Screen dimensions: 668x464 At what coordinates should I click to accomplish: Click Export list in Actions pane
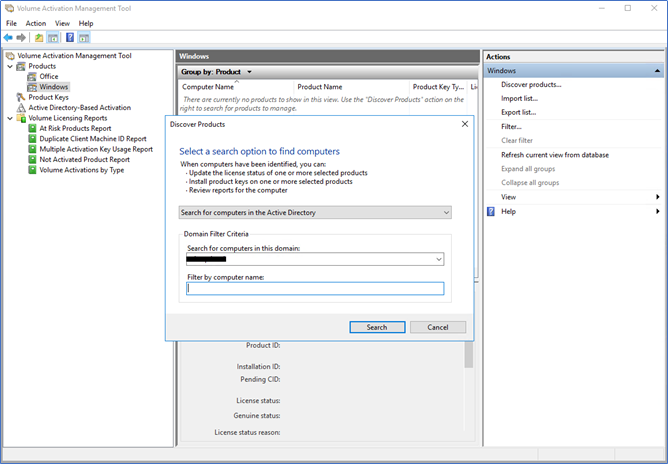(518, 112)
